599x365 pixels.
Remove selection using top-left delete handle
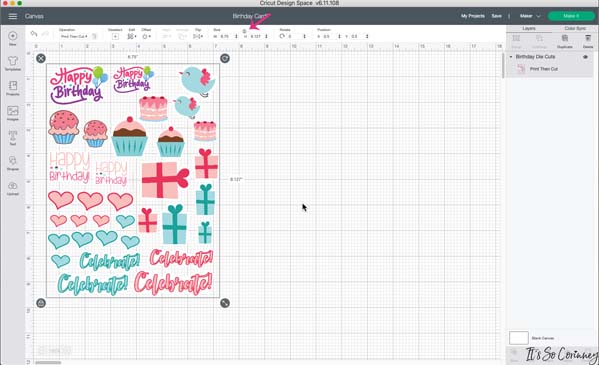41,58
